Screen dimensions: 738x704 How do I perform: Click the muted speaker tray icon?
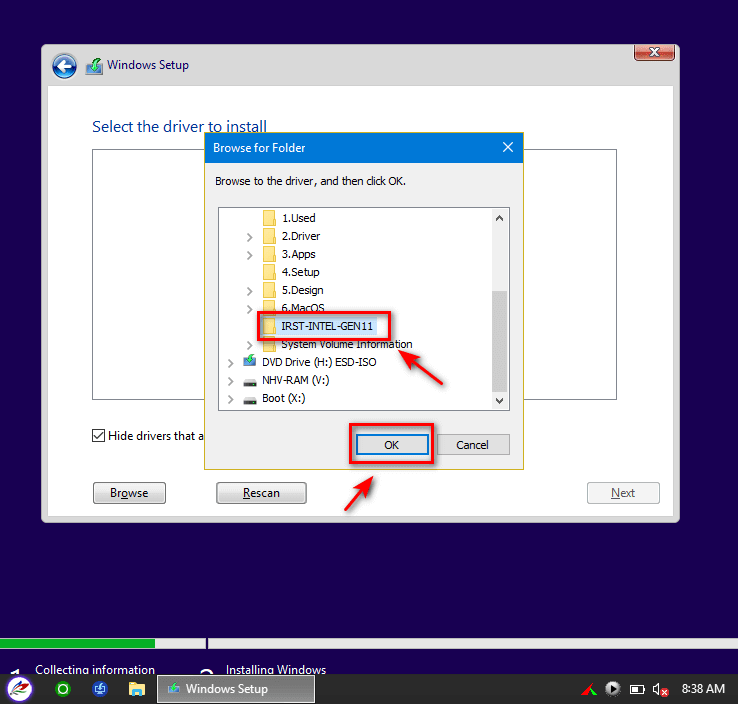tap(660, 689)
